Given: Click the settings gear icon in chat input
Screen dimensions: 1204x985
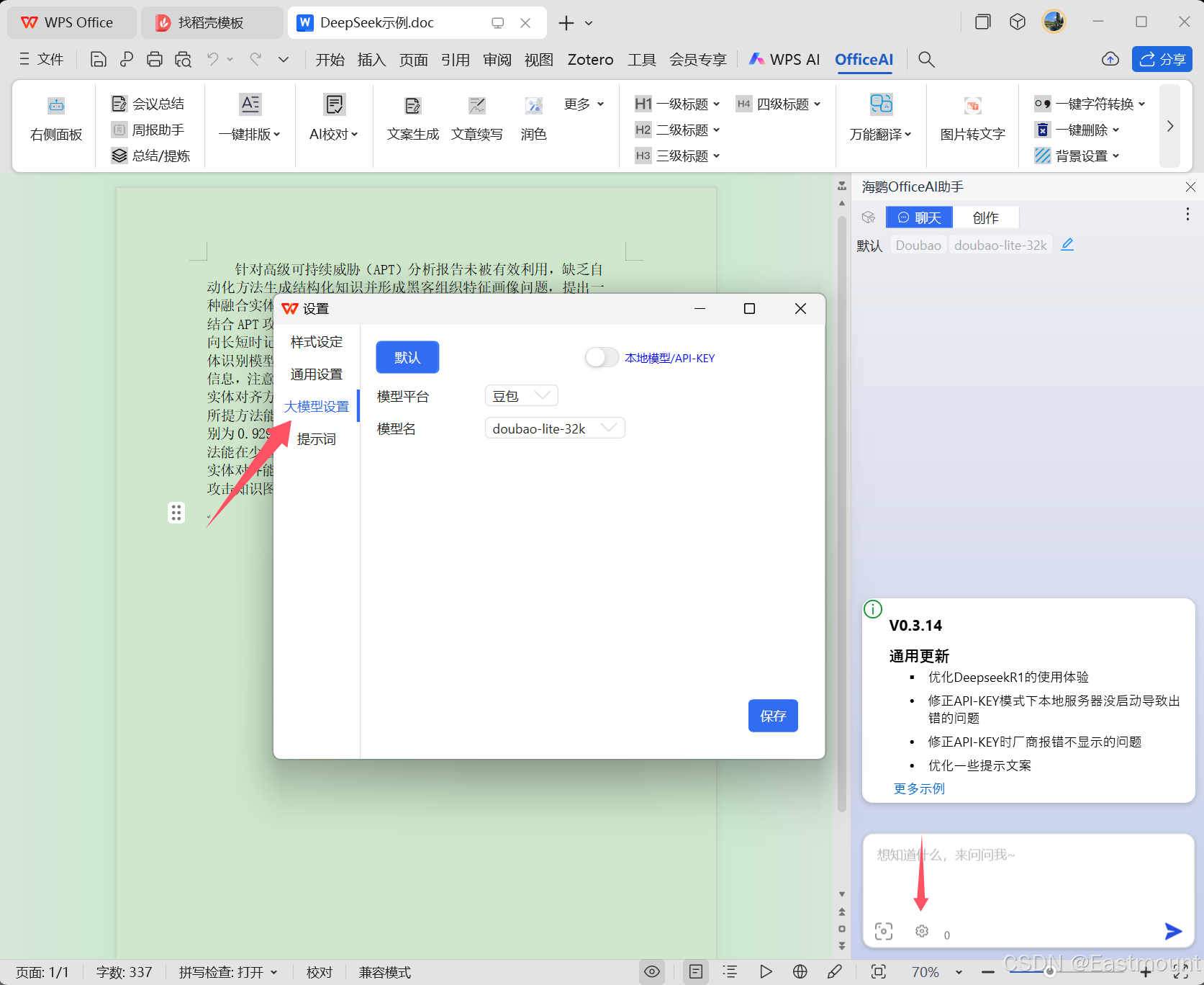Looking at the screenshot, I should (922, 931).
